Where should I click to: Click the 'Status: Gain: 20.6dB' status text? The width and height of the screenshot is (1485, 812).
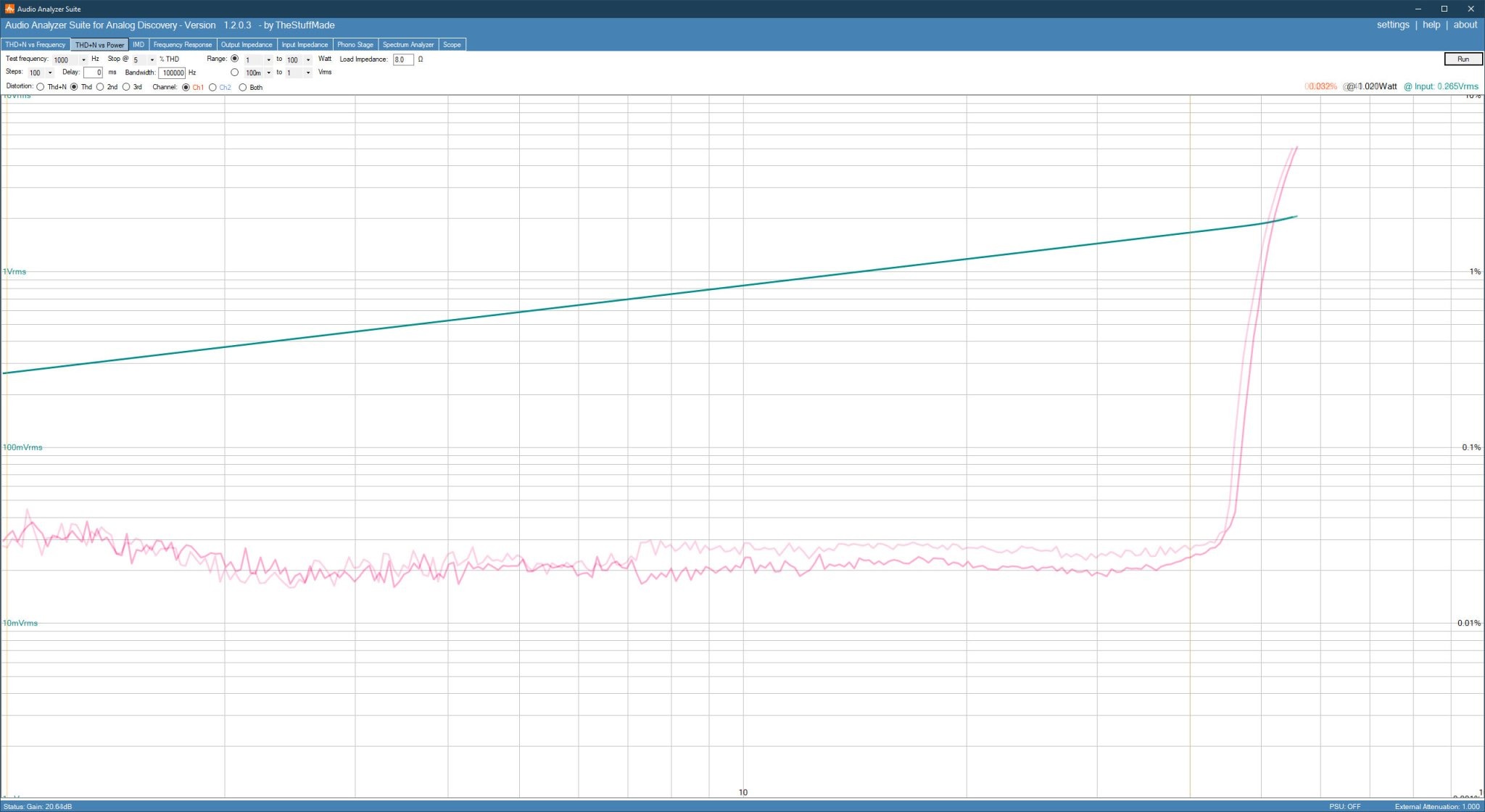pyautogui.click(x=38, y=806)
